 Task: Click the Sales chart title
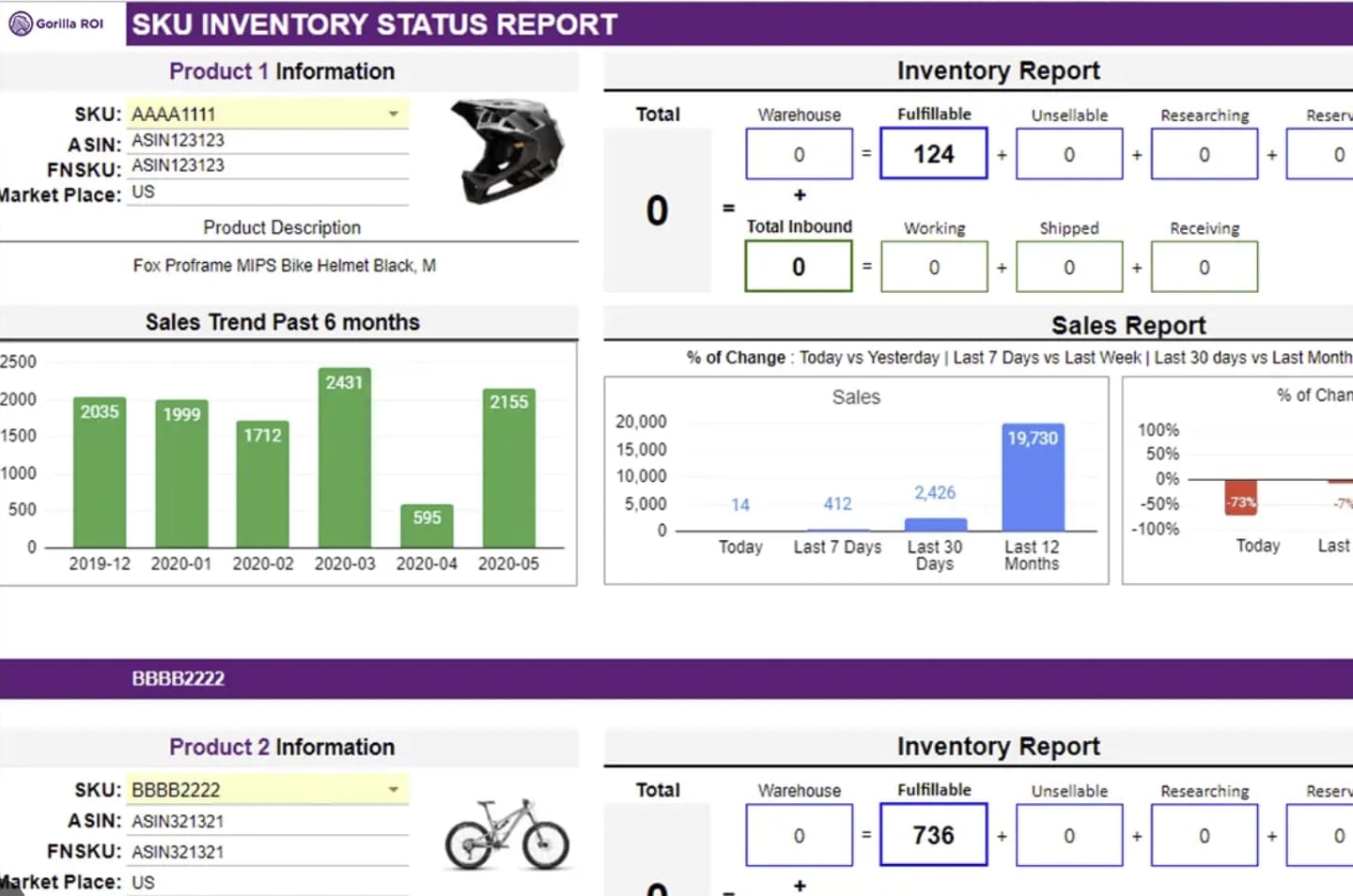(856, 397)
